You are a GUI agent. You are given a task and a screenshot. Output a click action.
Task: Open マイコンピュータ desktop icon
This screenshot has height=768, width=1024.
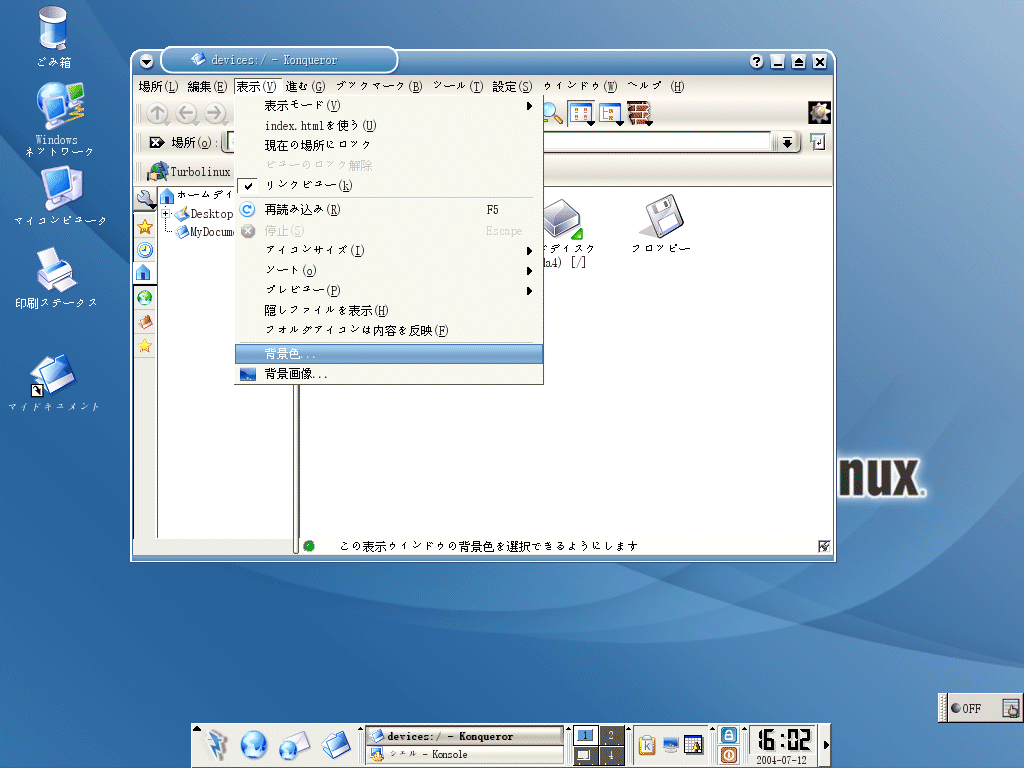61,196
